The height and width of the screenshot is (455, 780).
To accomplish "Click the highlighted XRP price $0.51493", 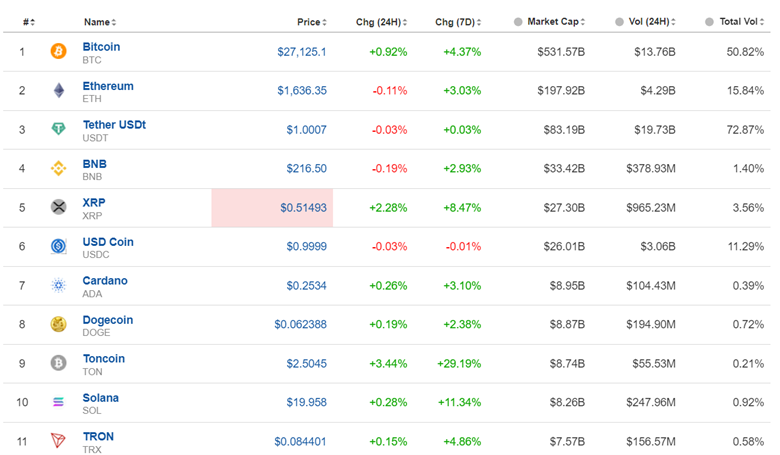I will [x=303, y=207].
